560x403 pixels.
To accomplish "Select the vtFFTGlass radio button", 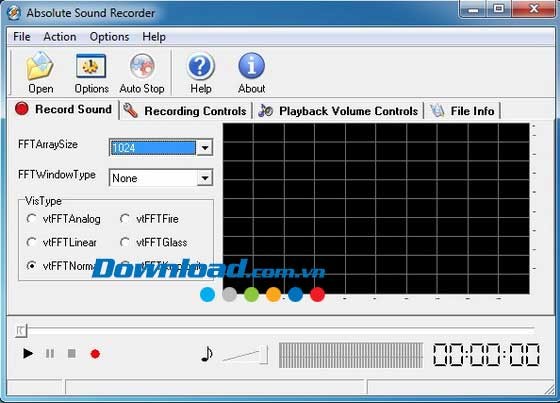I will click(x=125, y=242).
